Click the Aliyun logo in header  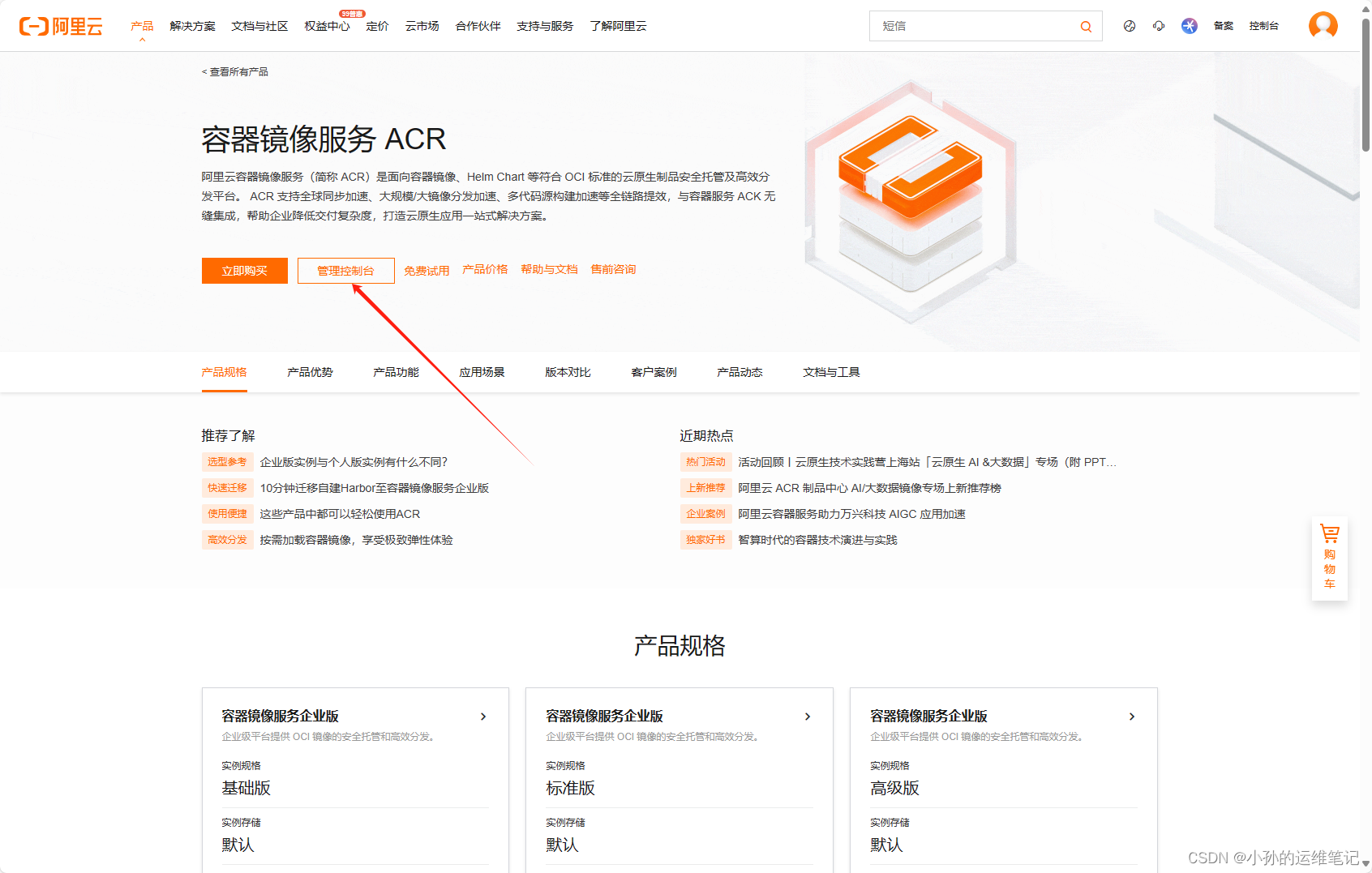click(x=61, y=26)
